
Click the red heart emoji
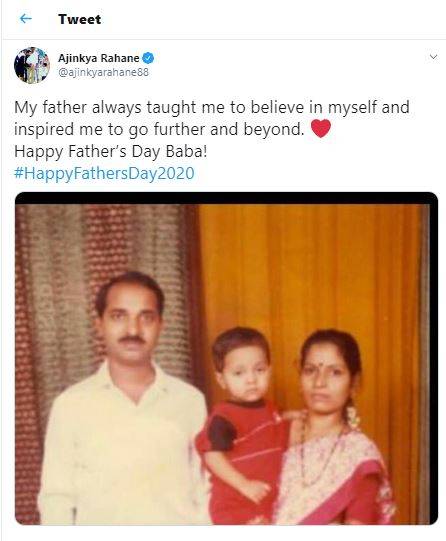tap(321, 128)
